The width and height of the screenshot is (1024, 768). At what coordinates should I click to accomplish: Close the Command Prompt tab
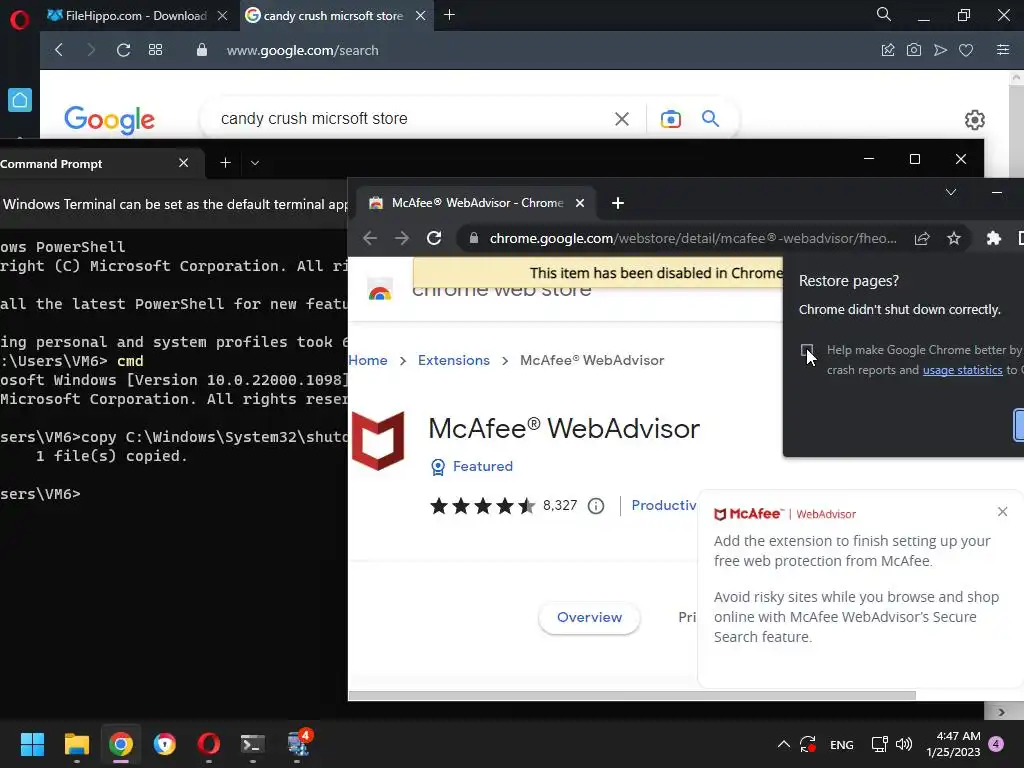pos(184,163)
